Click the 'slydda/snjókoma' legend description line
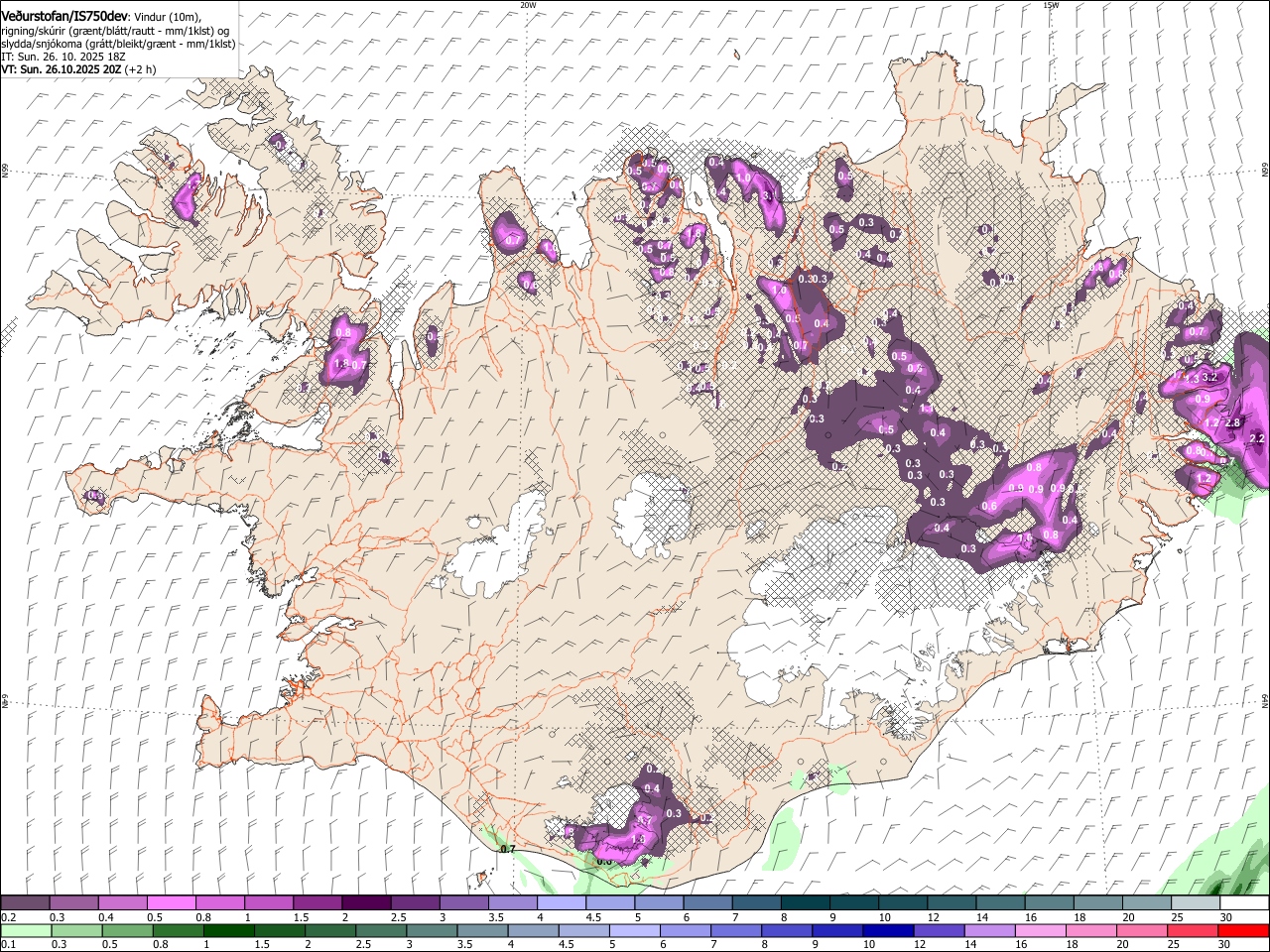 pos(118,44)
